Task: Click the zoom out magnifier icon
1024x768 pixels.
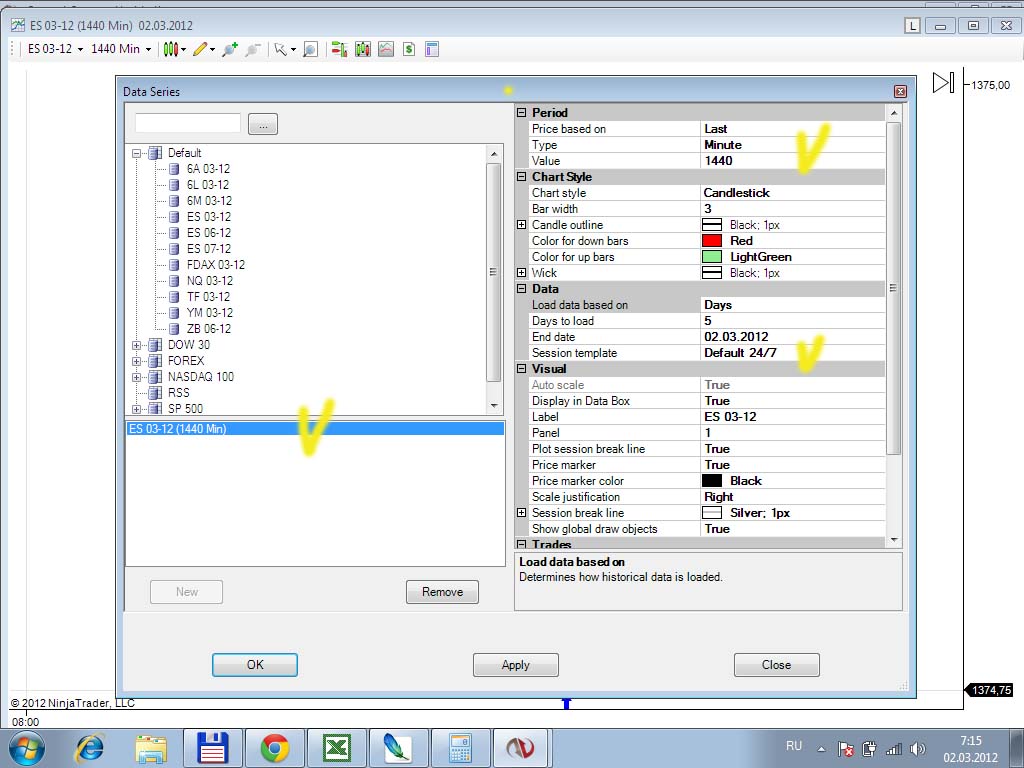Action: [x=253, y=49]
